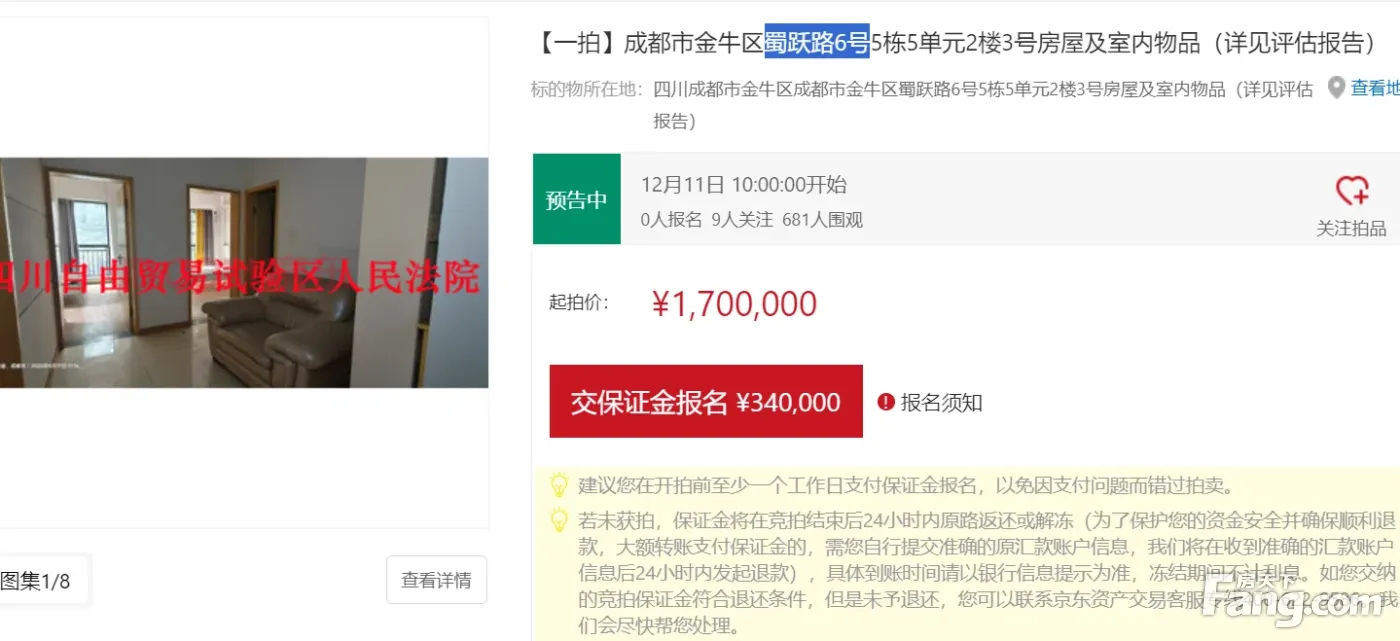The image size is (1400, 641).
Task: Click the highlighted 蜀跃路6号 text in title
Action: 817,43
